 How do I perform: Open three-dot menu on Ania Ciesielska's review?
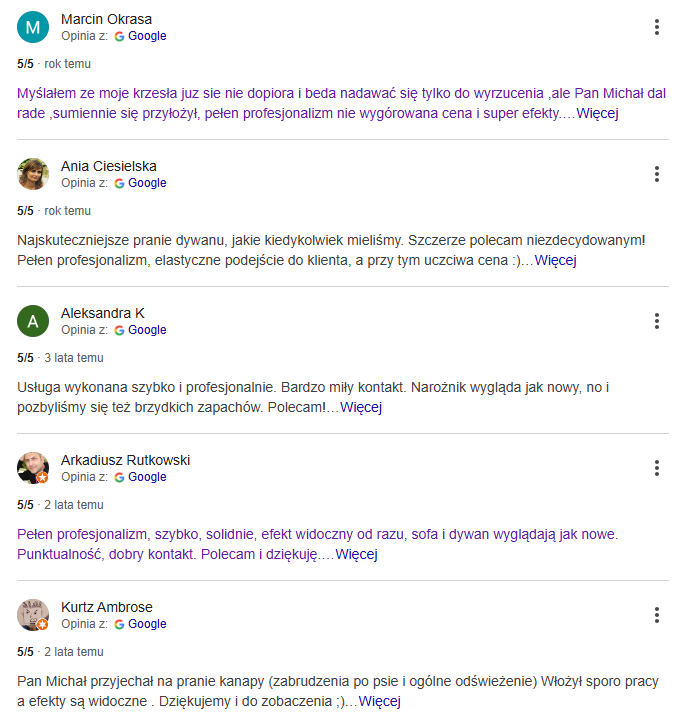point(656,174)
